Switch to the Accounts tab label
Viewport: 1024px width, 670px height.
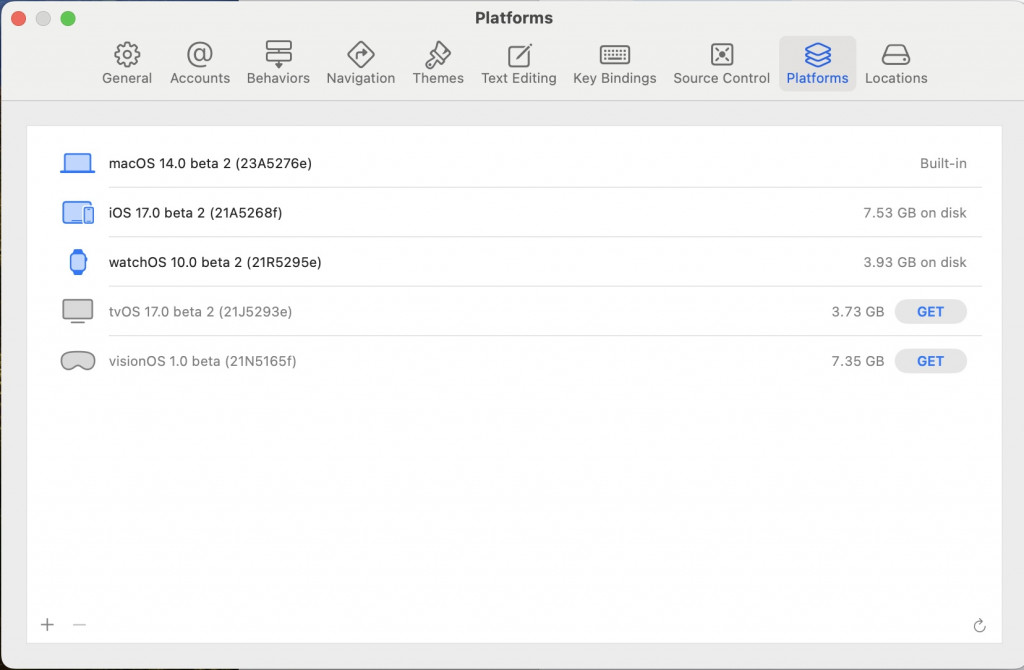coord(200,78)
